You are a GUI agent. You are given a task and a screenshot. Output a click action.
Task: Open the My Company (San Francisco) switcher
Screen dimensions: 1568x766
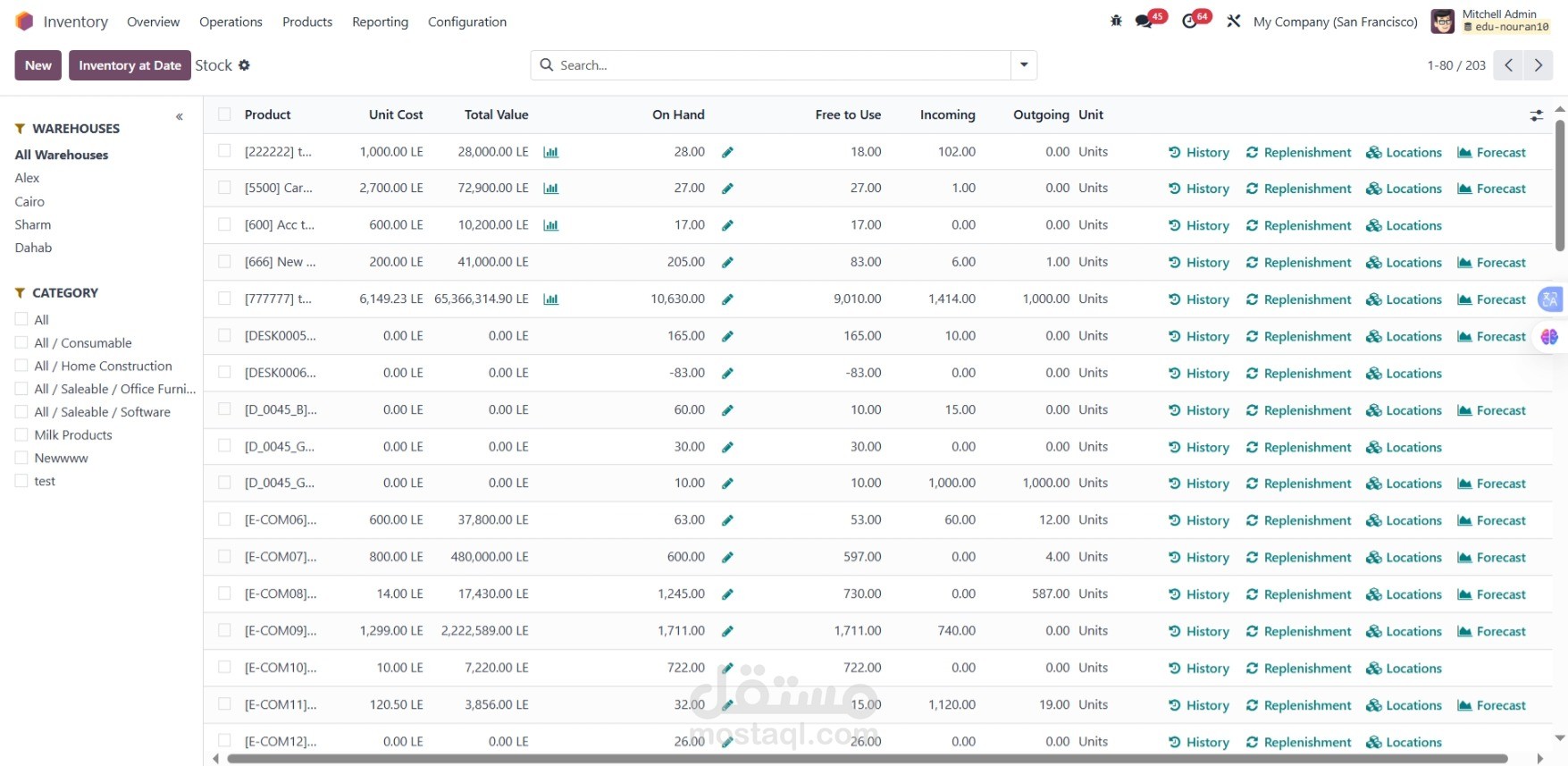coord(1335,21)
